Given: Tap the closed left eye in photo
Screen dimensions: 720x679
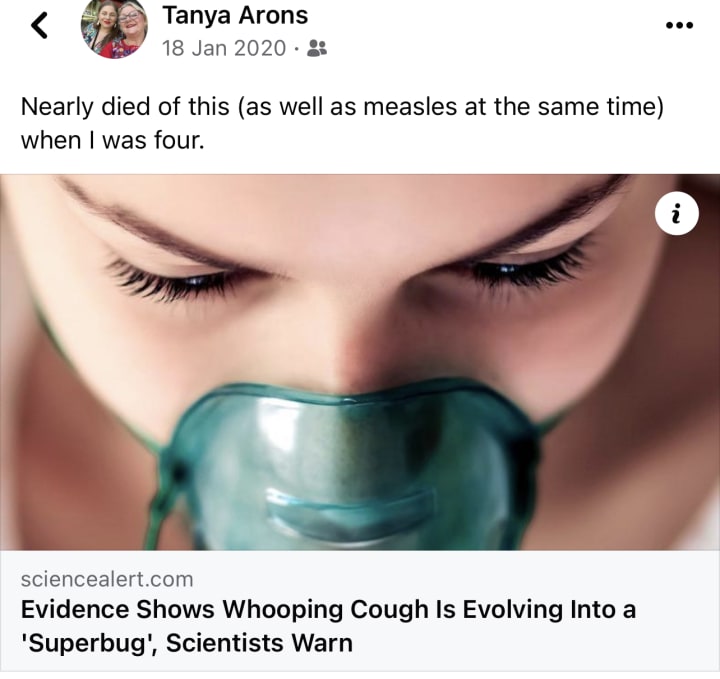Looking at the screenshot, I should 172,275.
